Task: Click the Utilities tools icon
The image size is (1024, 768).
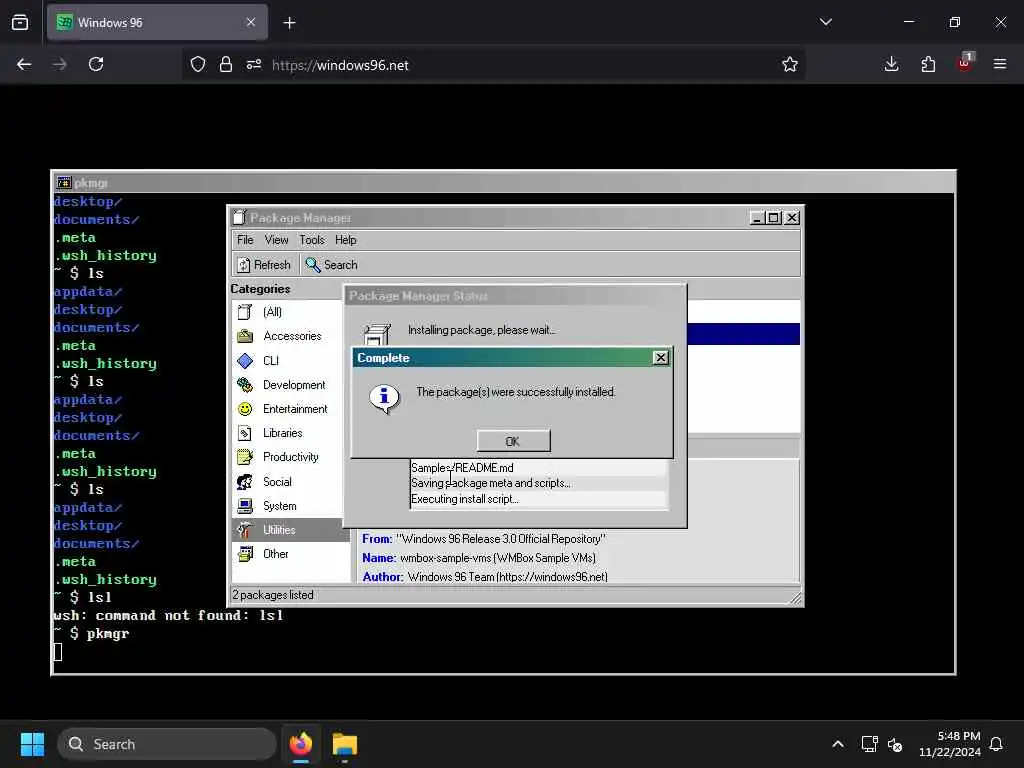Action: tap(245, 530)
